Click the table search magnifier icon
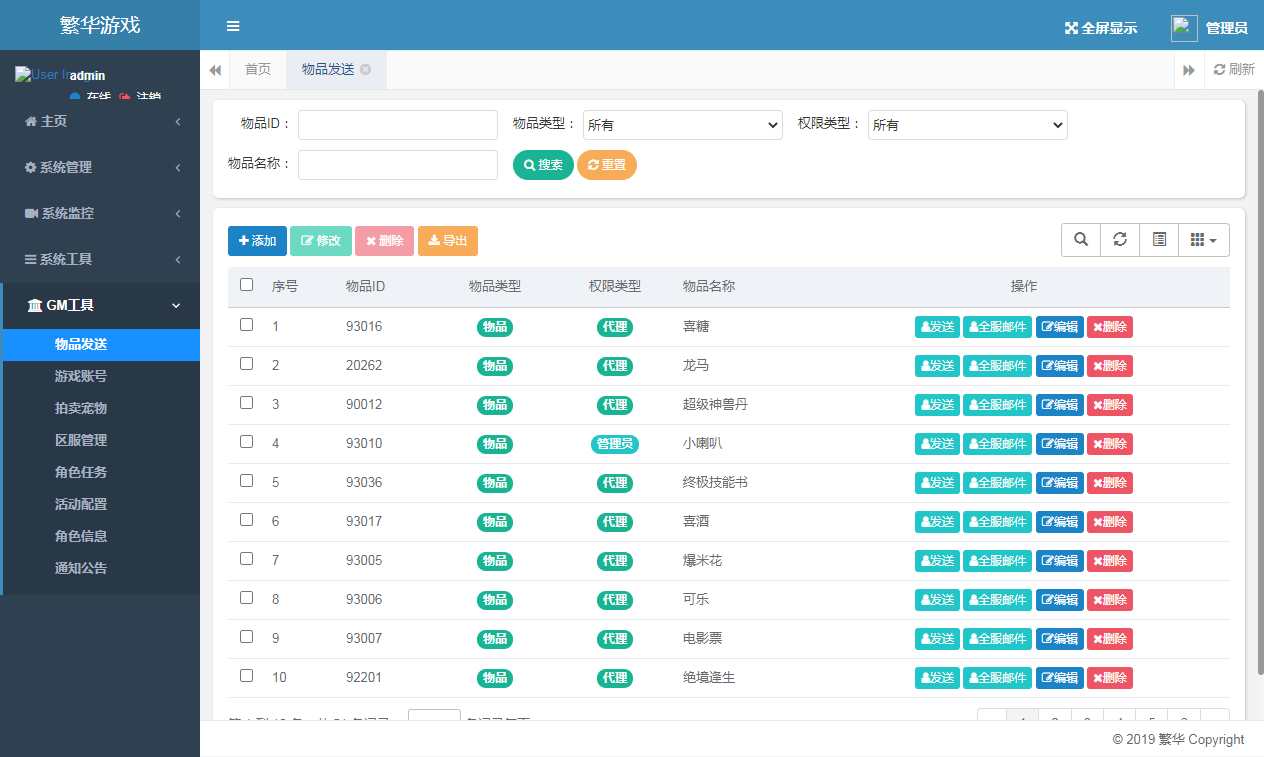Image resolution: width=1264 pixels, height=757 pixels. coord(1081,240)
